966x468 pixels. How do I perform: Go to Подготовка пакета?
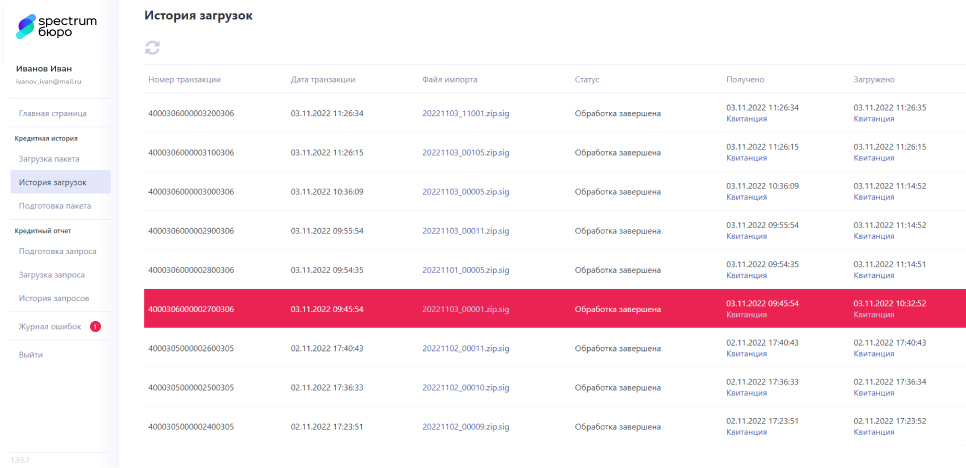[x=55, y=206]
